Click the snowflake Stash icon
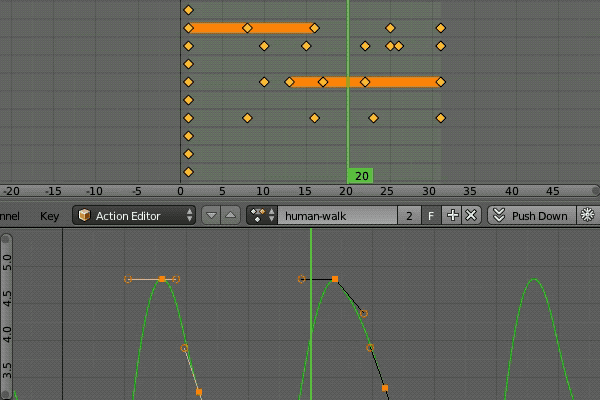This screenshot has height=400, width=600. [x=588, y=216]
